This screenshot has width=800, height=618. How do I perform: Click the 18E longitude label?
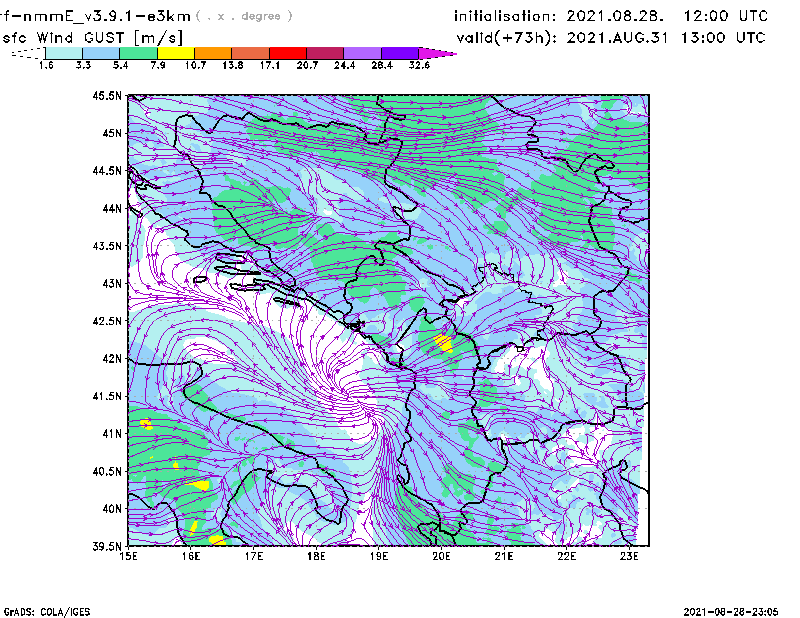coord(316,556)
